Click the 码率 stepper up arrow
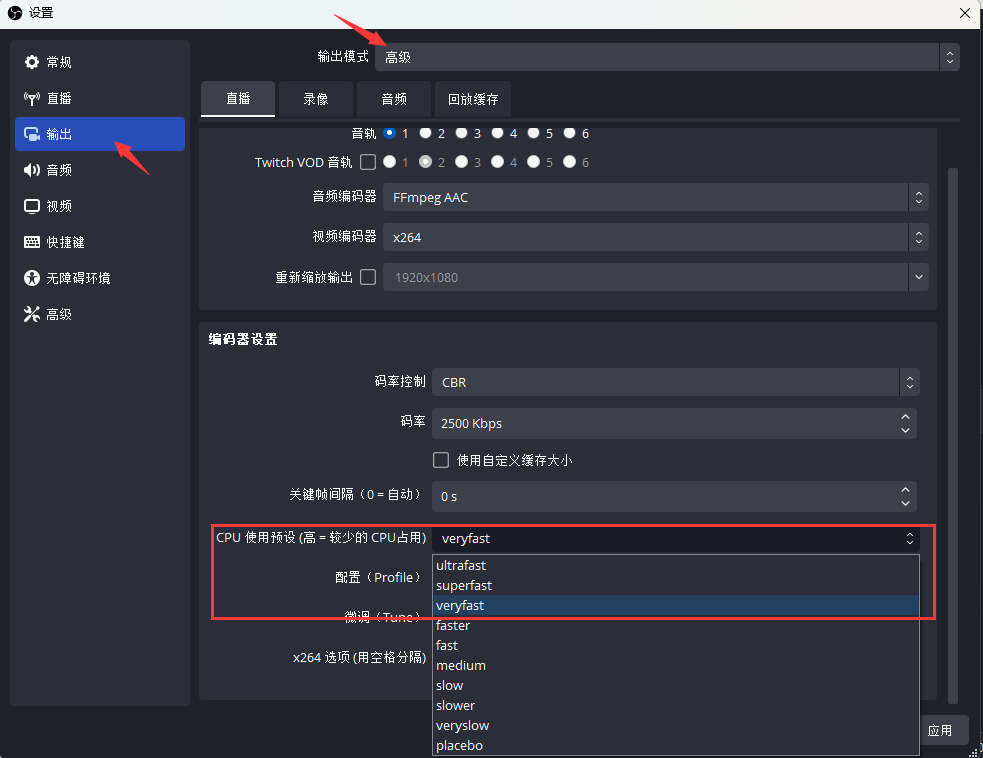This screenshot has height=758, width=983. (x=906, y=417)
